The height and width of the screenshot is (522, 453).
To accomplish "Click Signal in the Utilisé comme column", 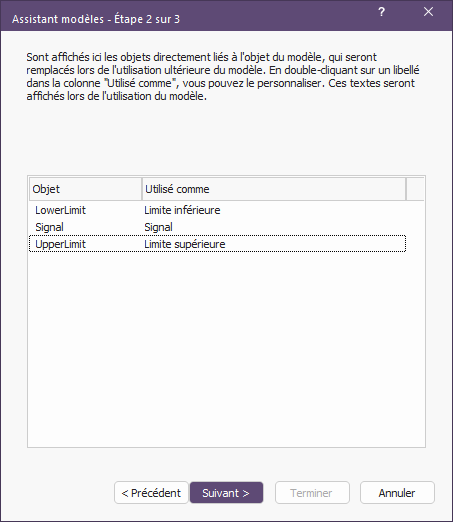I will pyautogui.click(x=158, y=227).
